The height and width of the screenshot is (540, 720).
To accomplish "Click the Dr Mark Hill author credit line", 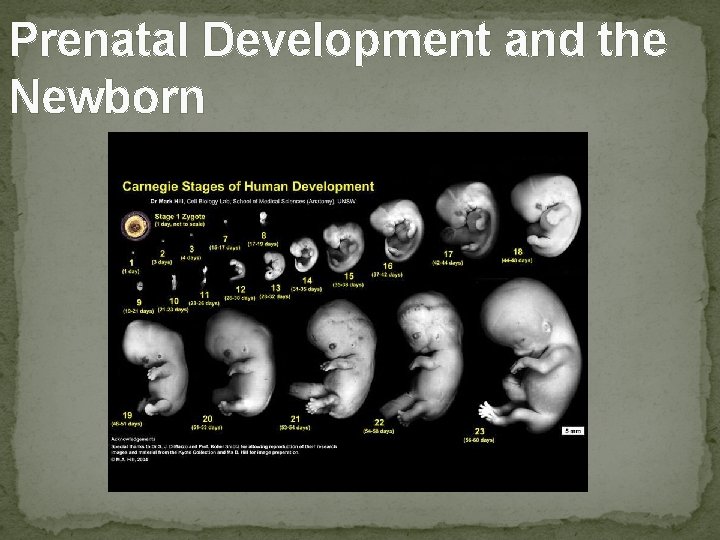I will click(254, 201).
